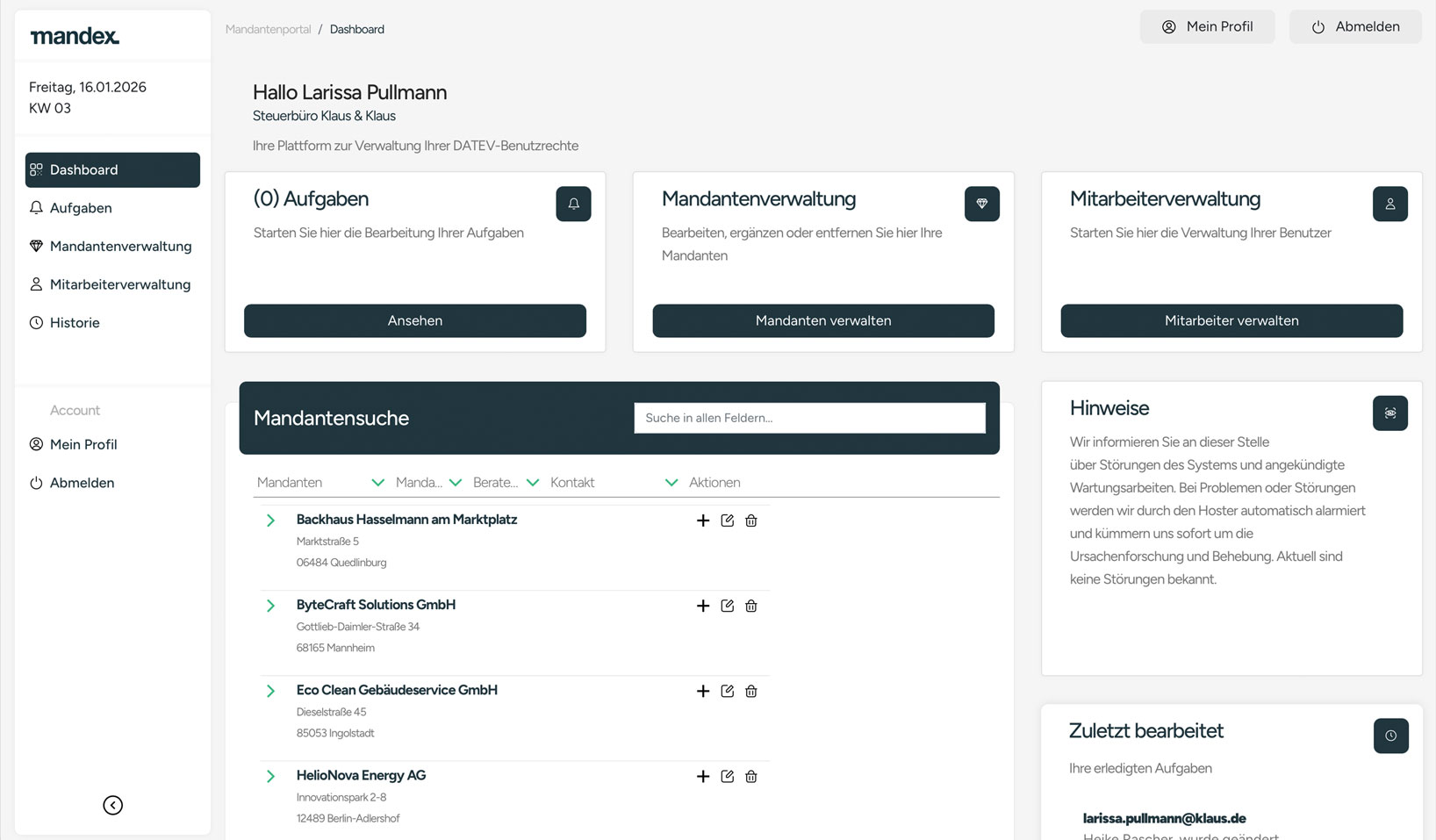Image resolution: width=1436 pixels, height=840 pixels.
Task: Delete the HelioNova Energy AG client
Action: pyautogui.click(x=751, y=777)
